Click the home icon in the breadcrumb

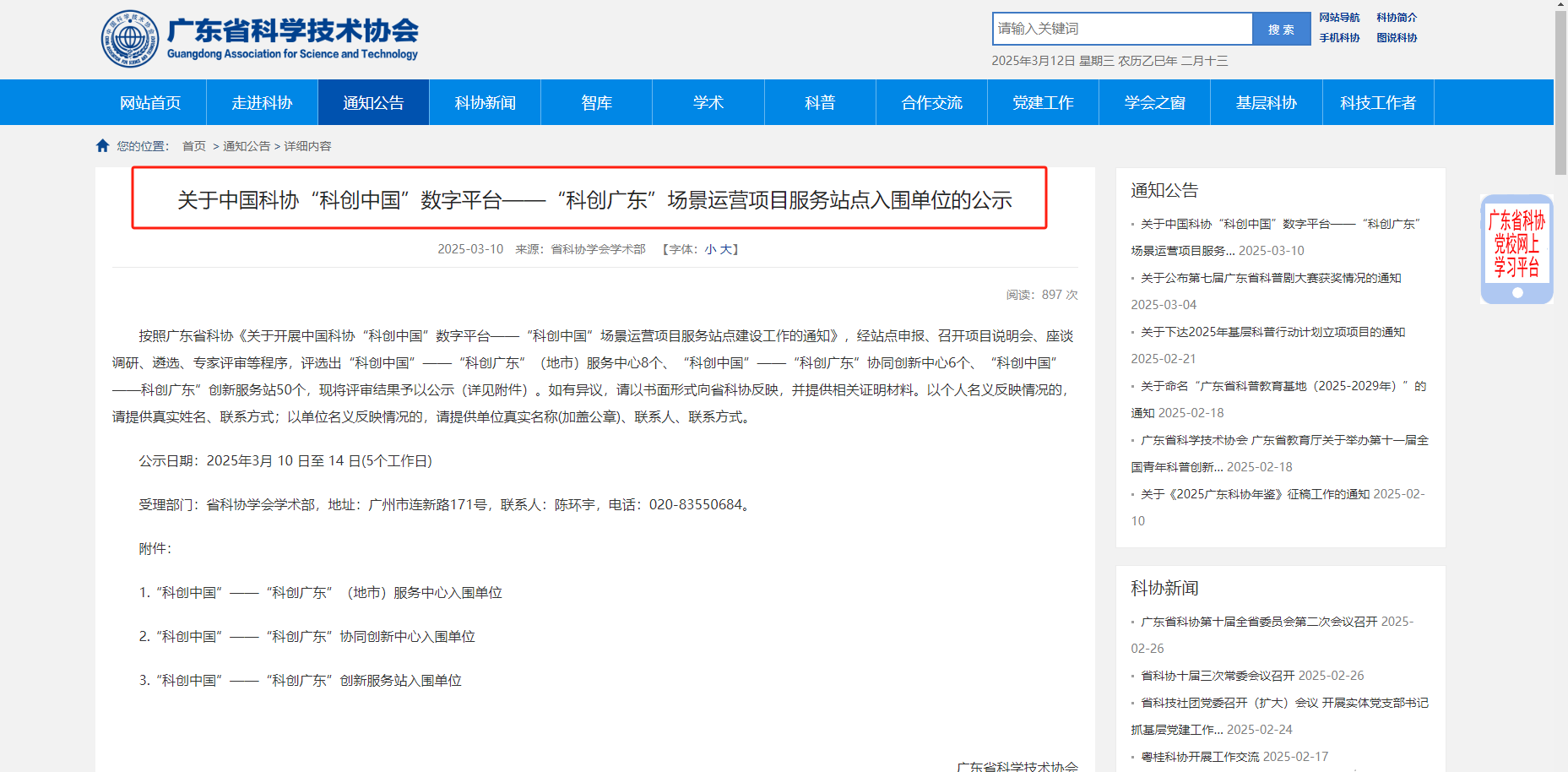pos(103,145)
